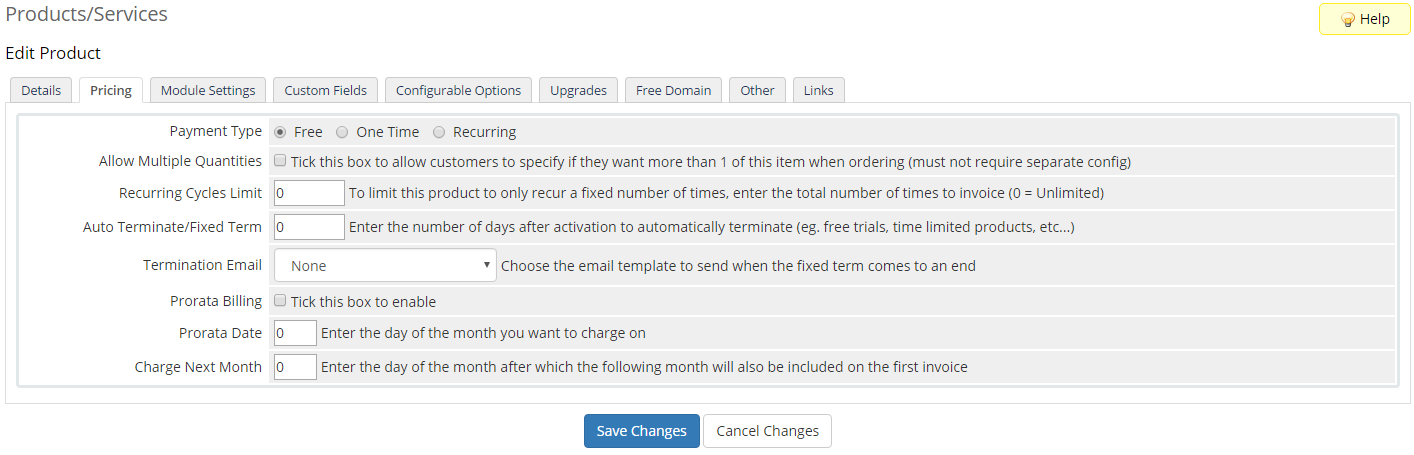Switch to the Upgrades tab
The height and width of the screenshot is (455, 1414).
[x=578, y=90]
